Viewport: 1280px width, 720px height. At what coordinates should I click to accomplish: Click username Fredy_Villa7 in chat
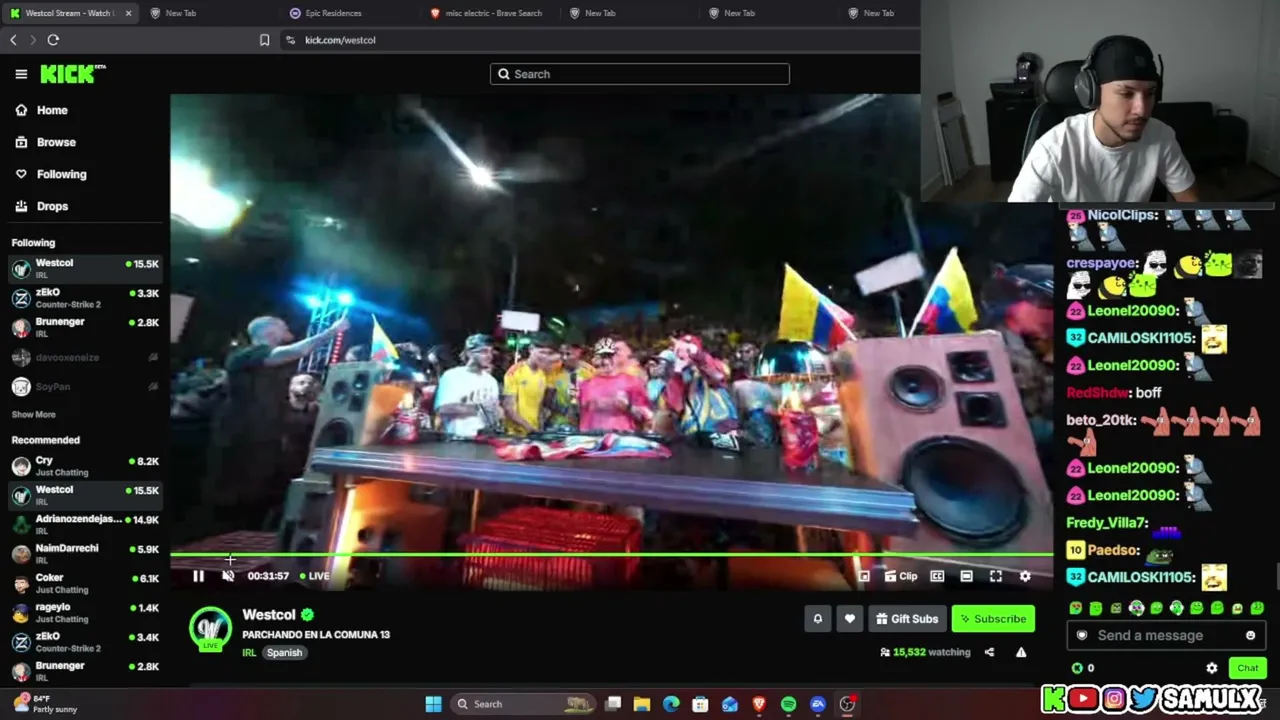[x=1107, y=522]
